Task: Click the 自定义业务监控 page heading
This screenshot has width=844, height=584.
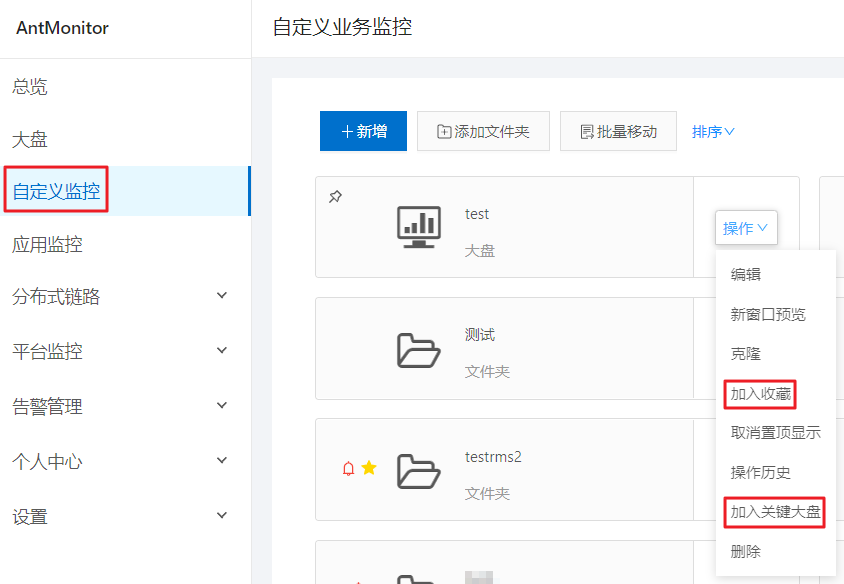Action: 342,27
